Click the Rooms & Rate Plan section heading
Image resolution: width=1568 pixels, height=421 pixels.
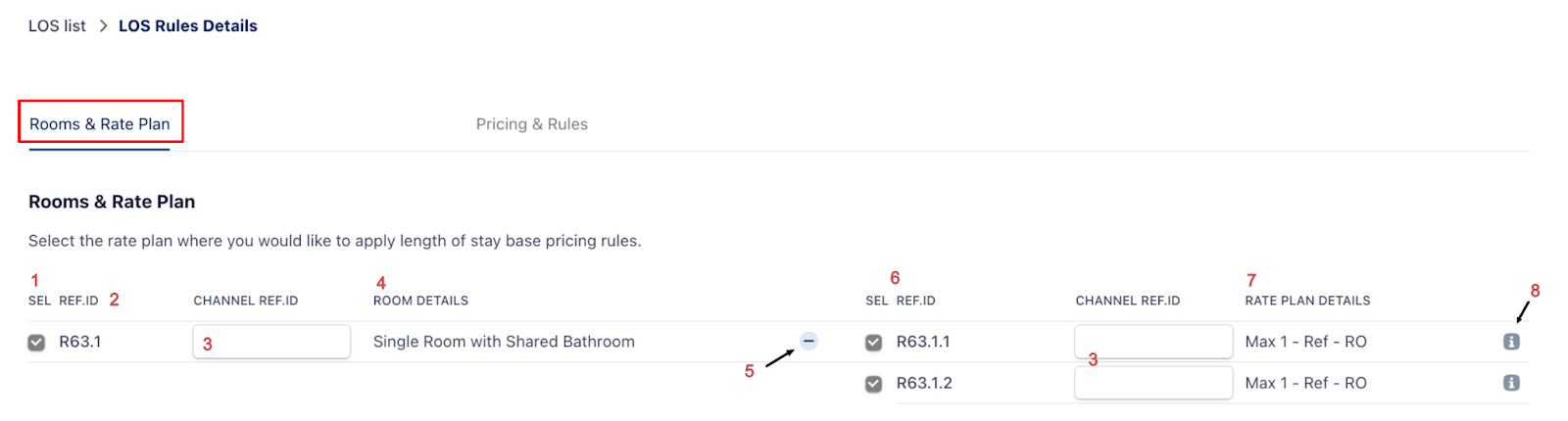[112, 202]
